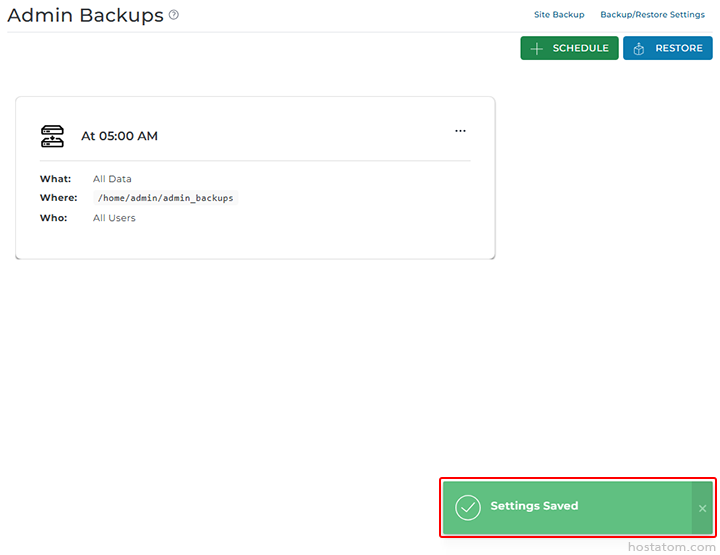Click the plus icon on Schedule button
This screenshot has width=720, height=555.
point(537,49)
